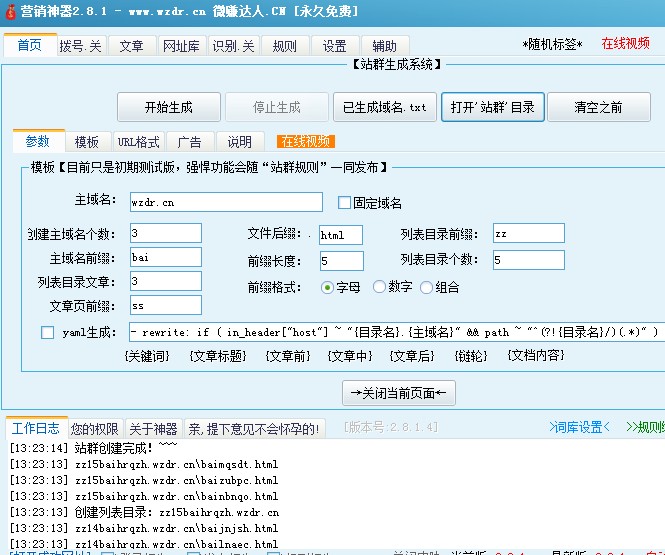Click log line 站群创建完成!
The width and height of the screenshot is (665, 555).
coord(94,448)
